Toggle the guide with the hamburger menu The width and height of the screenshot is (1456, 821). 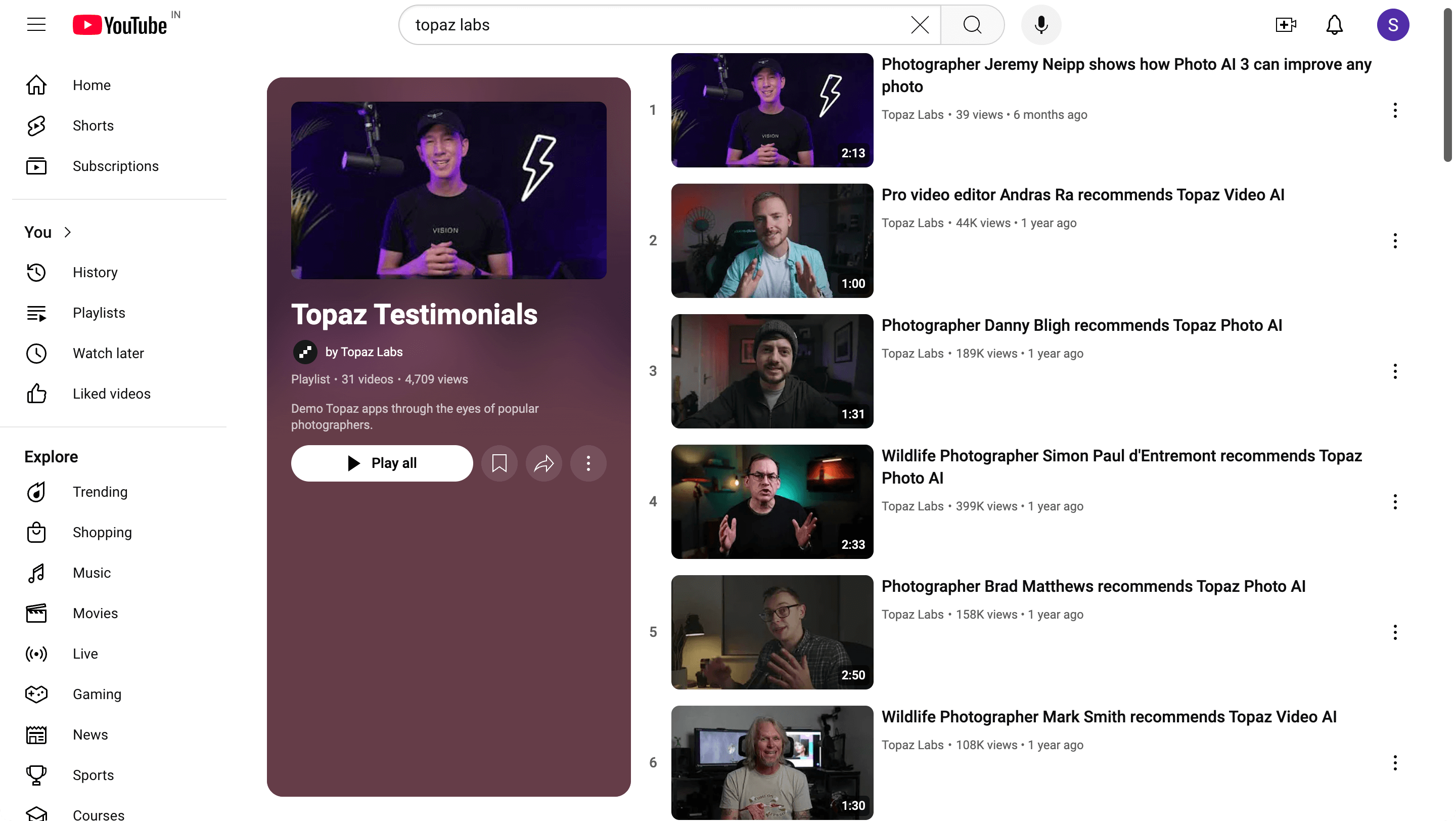pyautogui.click(x=36, y=25)
